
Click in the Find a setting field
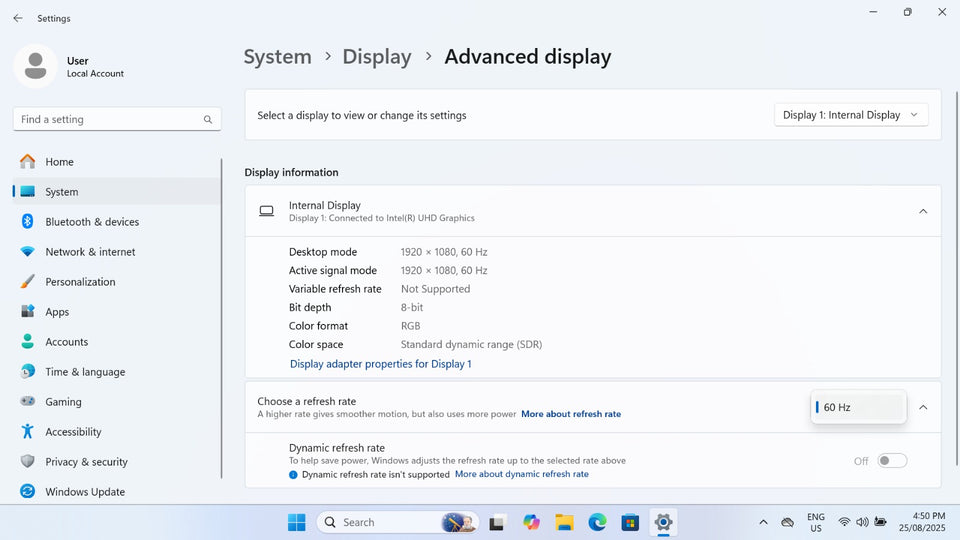click(x=117, y=119)
